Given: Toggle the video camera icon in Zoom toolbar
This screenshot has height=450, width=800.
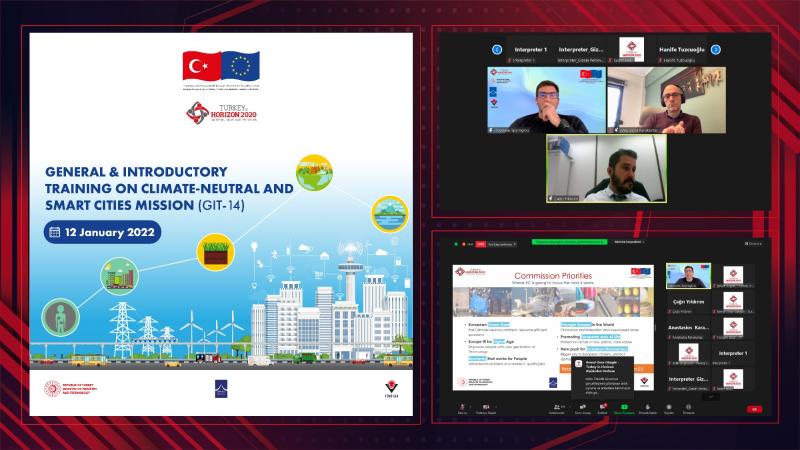Looking at the screenshot, I should [x=486, y=407].
